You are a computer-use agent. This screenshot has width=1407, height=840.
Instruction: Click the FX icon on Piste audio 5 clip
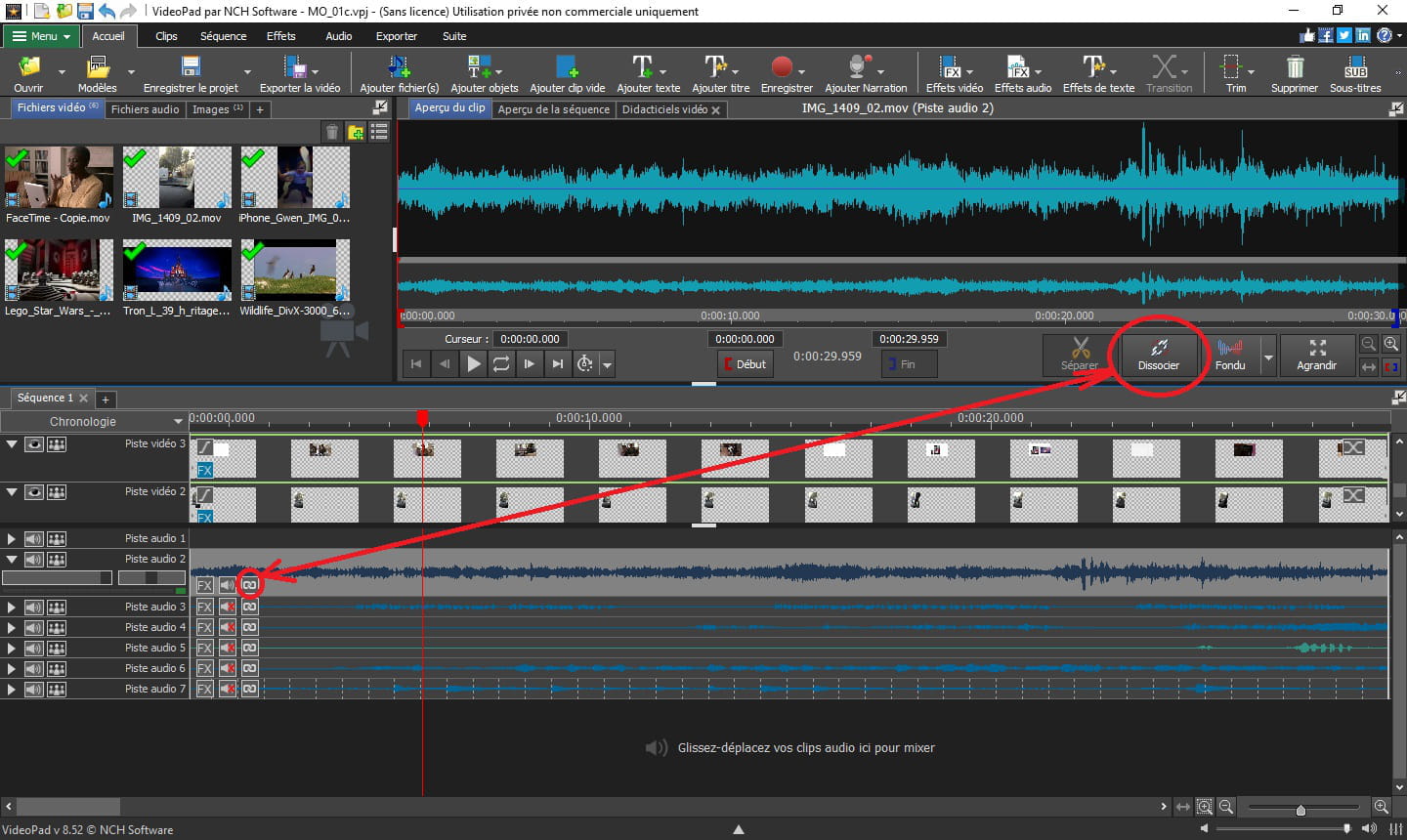tap(204, 648)
